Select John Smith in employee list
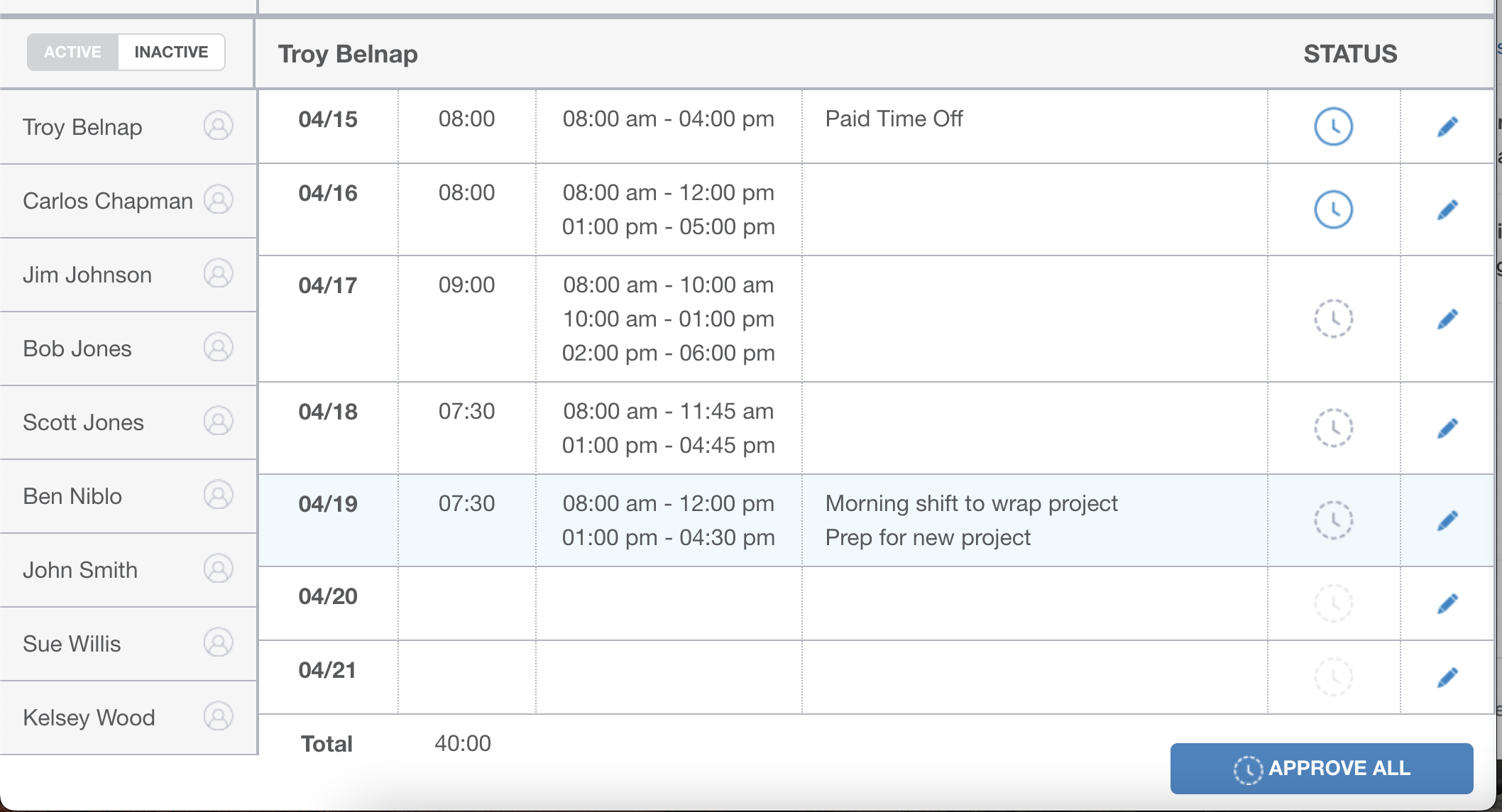 point(128,570)
